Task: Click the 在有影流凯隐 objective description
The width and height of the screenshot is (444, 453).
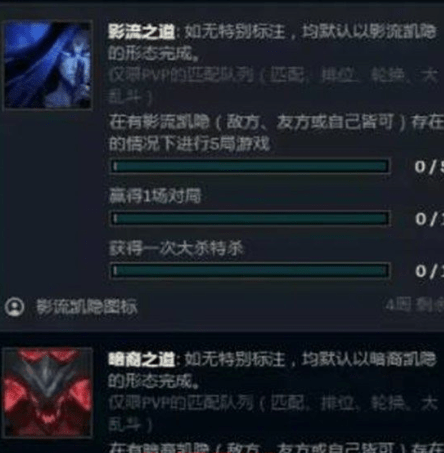Action: coord(276,133)
